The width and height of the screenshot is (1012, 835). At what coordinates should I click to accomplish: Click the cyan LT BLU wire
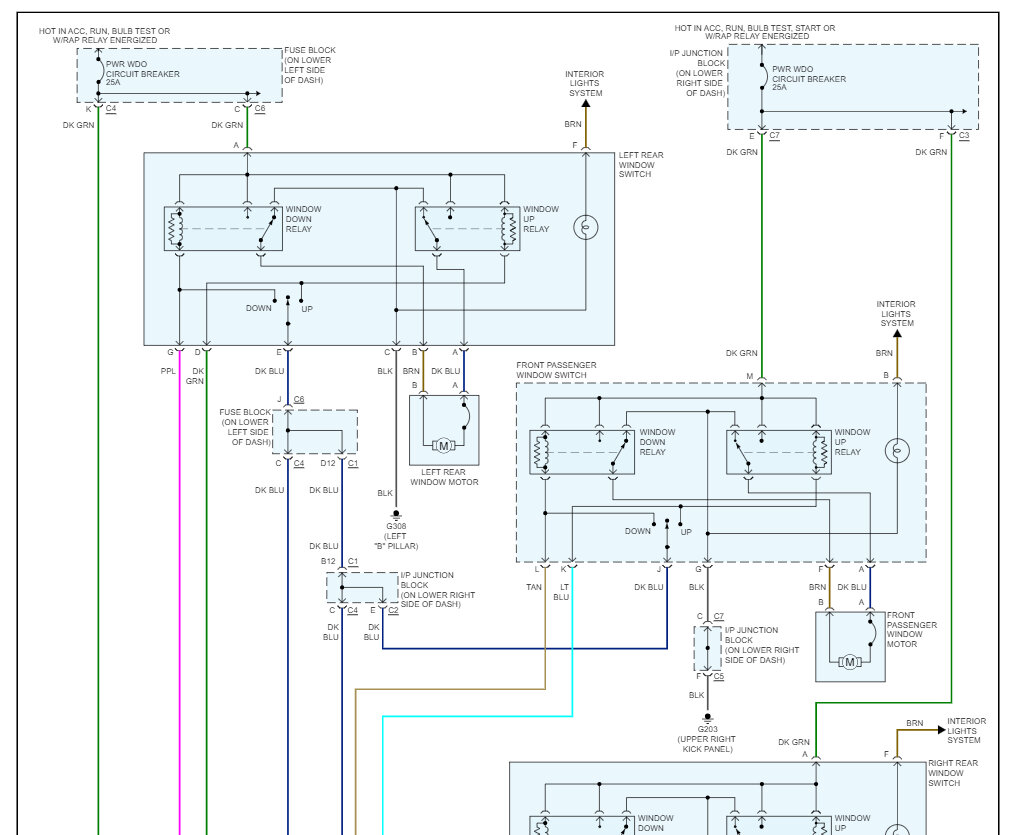(x=478, y=716)
